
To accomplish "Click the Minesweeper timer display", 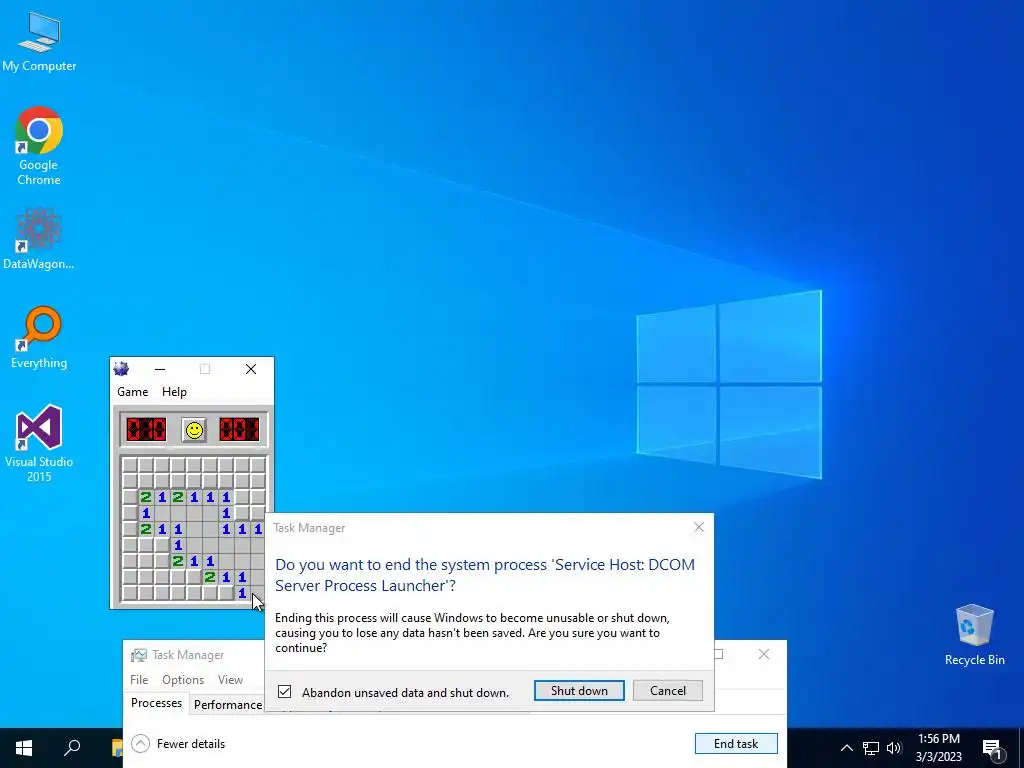I will [239, 430].
